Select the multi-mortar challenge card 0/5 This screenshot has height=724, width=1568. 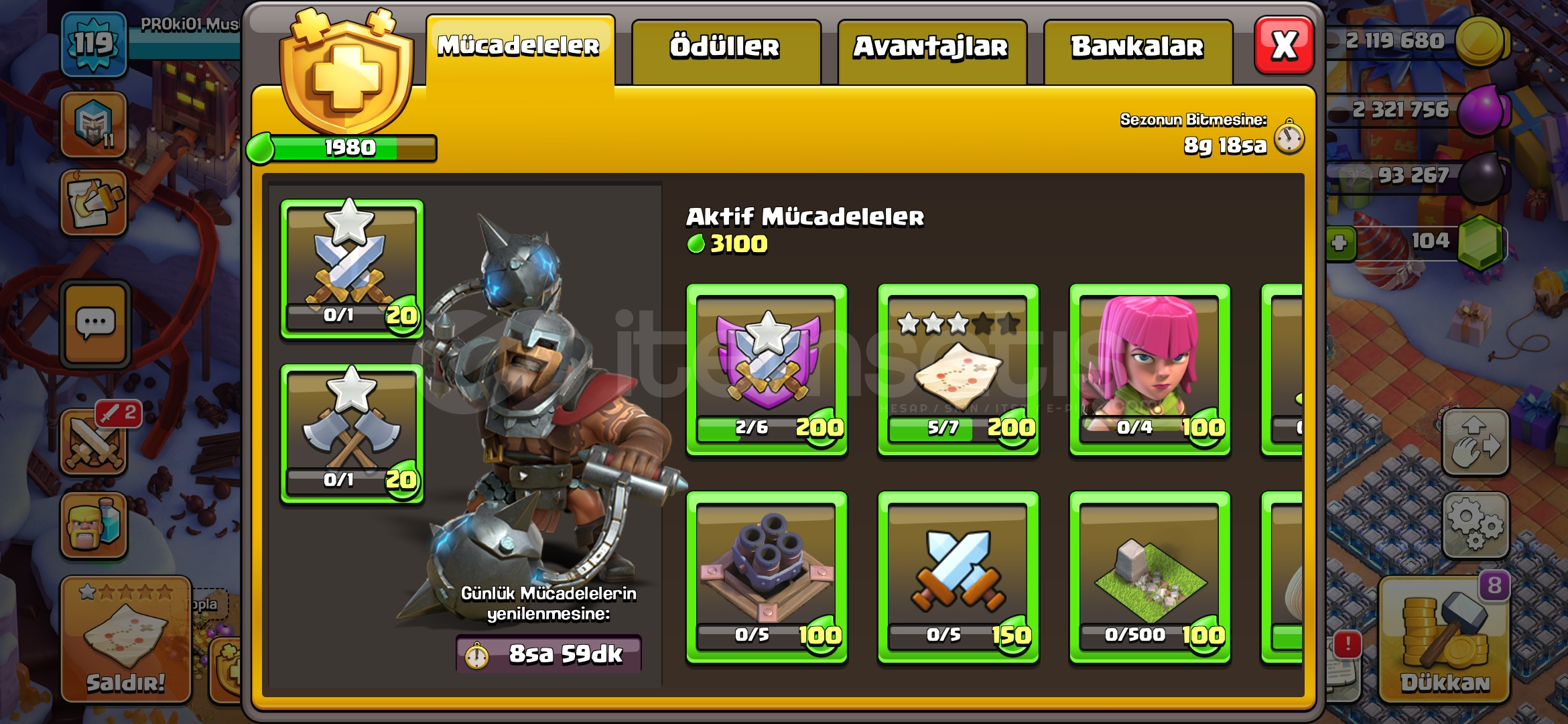(x=767, y=577)
